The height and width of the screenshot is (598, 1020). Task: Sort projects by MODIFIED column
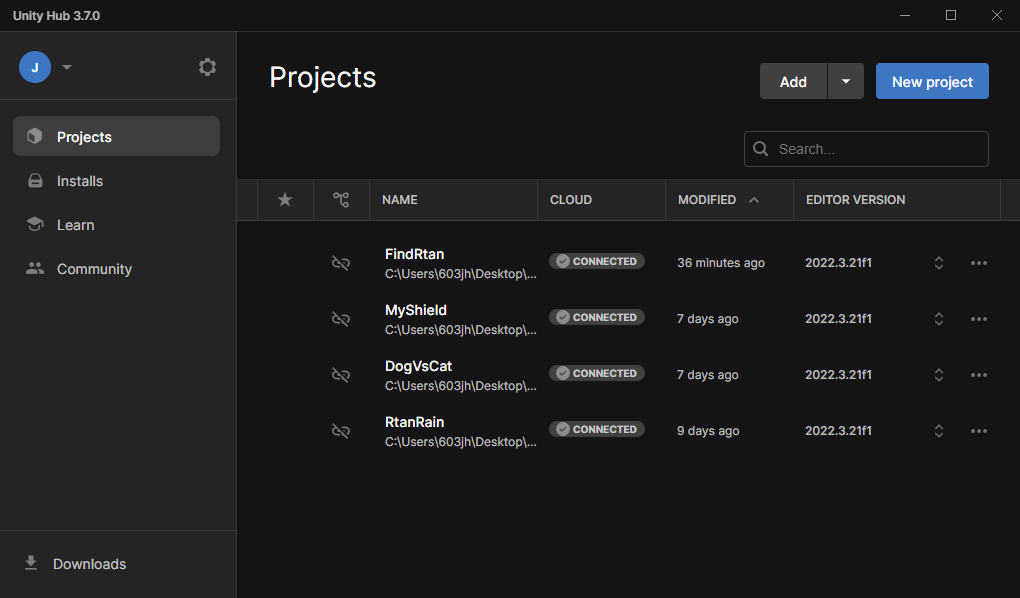(x=706, y=200)
